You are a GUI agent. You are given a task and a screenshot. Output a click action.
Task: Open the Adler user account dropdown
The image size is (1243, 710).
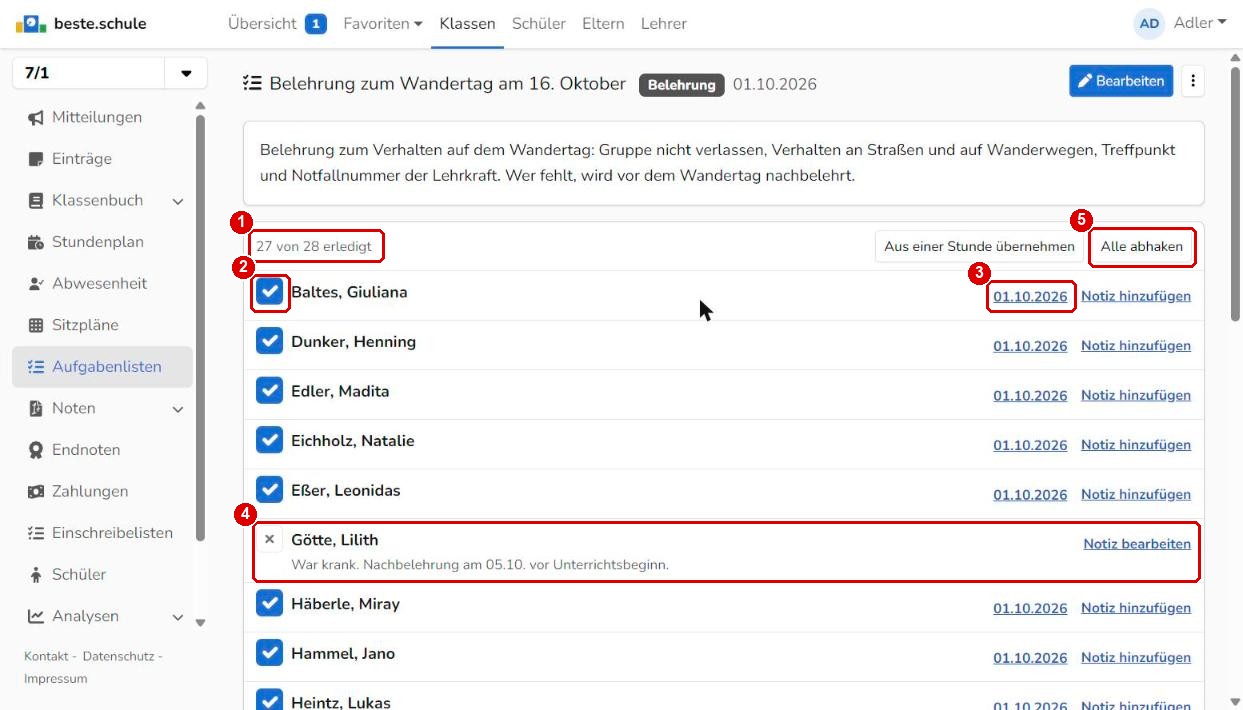[1200, 23]
